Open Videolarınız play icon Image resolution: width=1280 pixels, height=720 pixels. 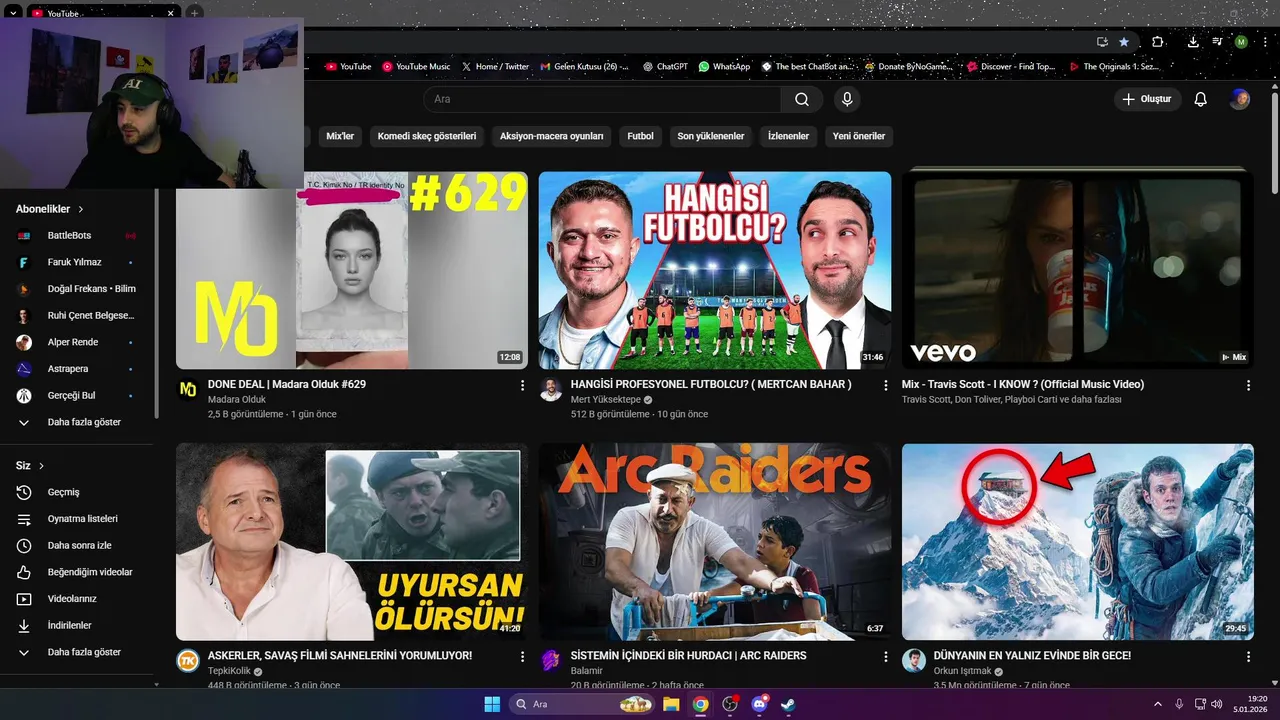[24, 599]
